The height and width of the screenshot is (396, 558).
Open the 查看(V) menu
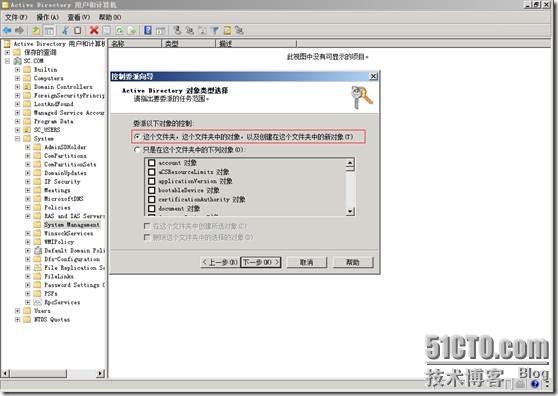point(79,17)
